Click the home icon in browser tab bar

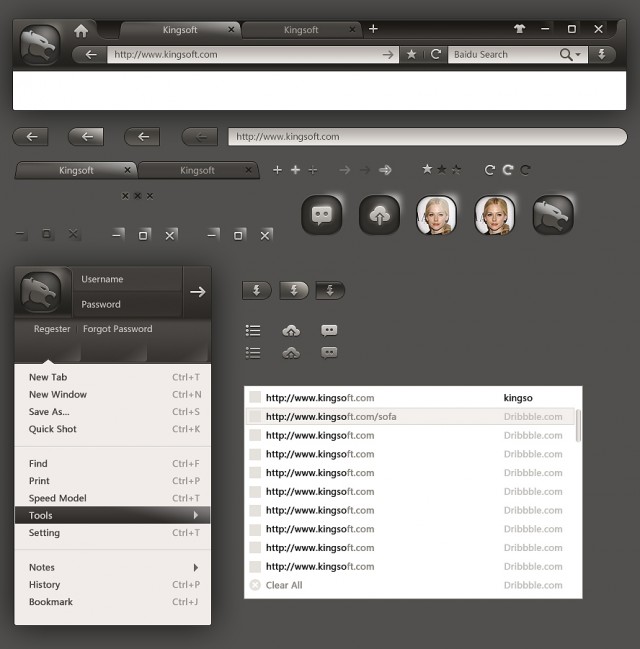81,31
